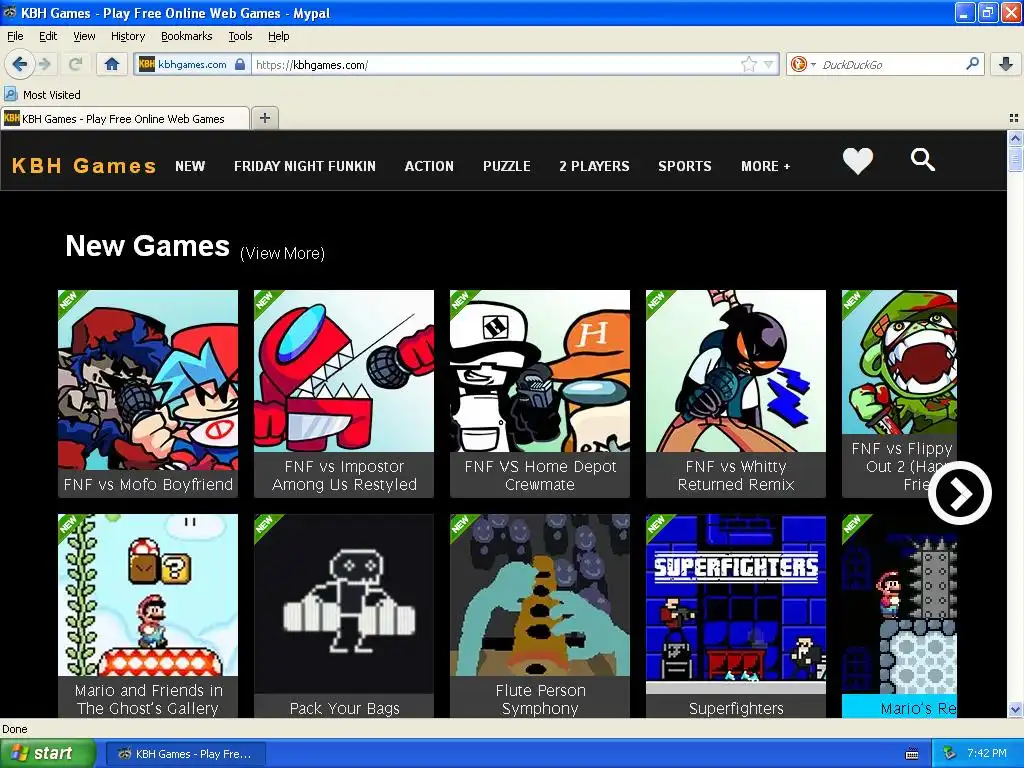Screen dimensions: 1024x768
Task: Click the scrollbar down arrow
Action: (x=1015, y=709)
